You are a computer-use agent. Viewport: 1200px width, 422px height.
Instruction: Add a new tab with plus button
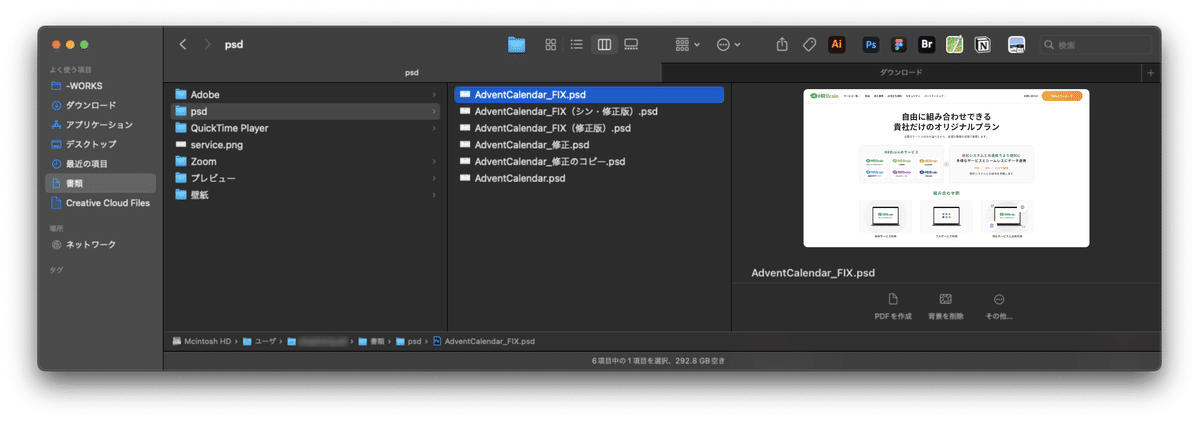tap(1151, 72)
